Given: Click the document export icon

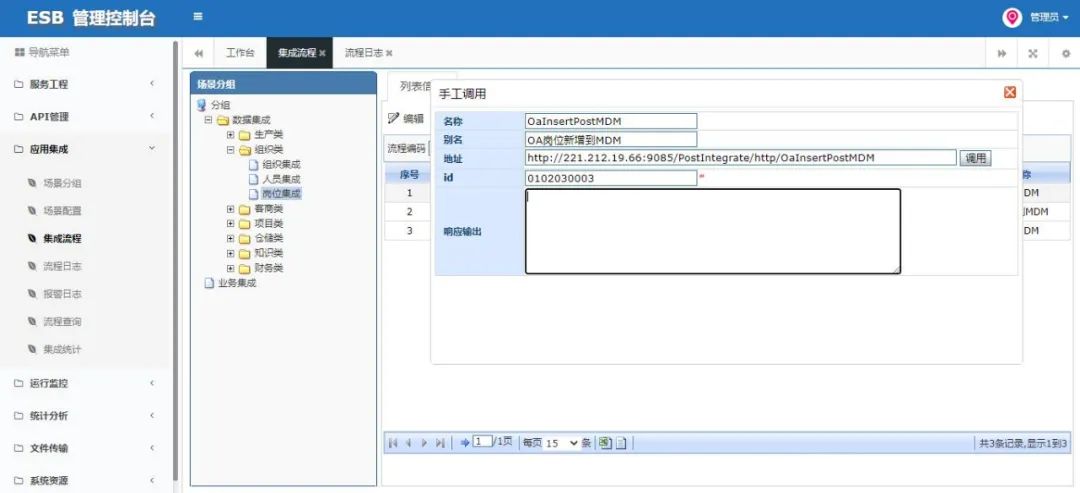Looking at the screenshot, I should (621, 443).
